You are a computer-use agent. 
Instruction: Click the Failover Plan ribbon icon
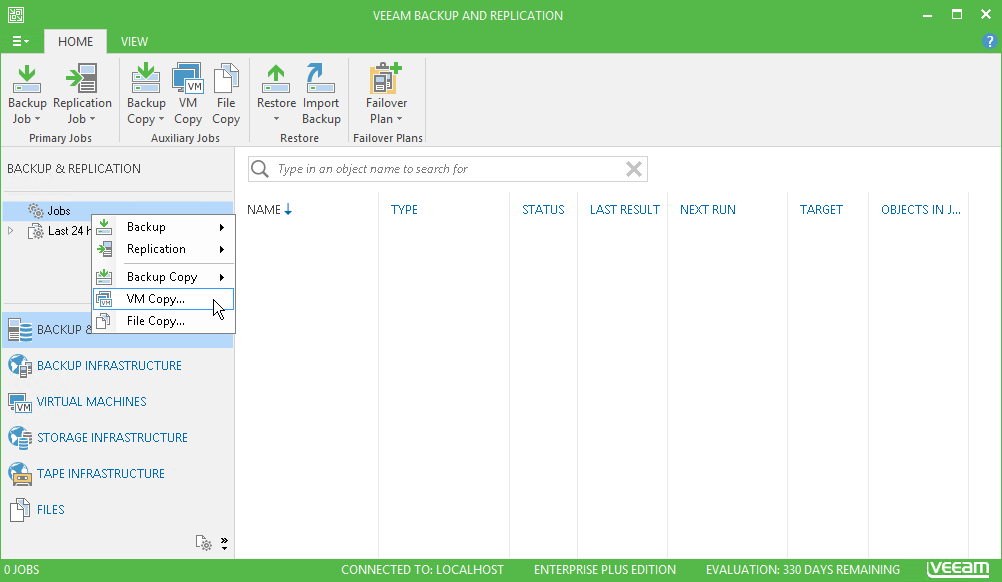pyautogui.click(x=386, y=79)
